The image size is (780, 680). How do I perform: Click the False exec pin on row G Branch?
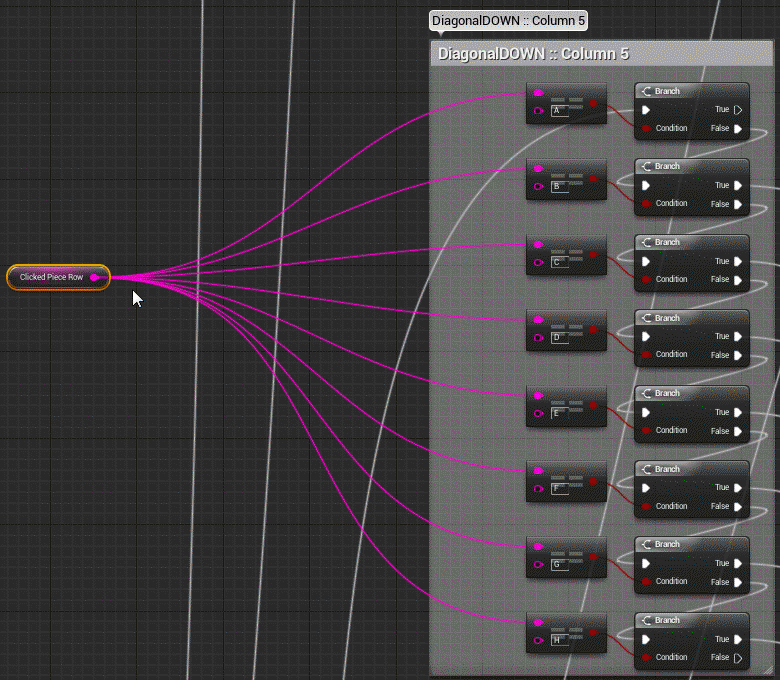click(x=738, y=583)
